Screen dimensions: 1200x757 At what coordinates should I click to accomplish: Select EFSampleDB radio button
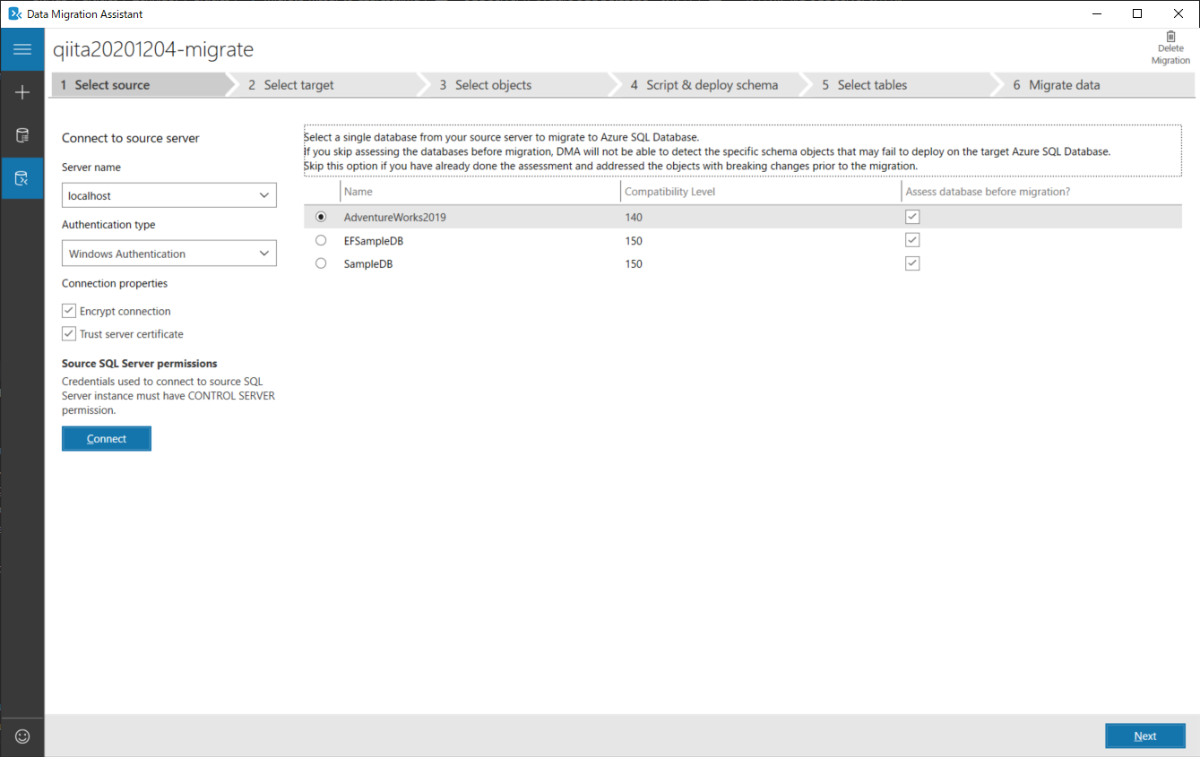click(321, 240)
